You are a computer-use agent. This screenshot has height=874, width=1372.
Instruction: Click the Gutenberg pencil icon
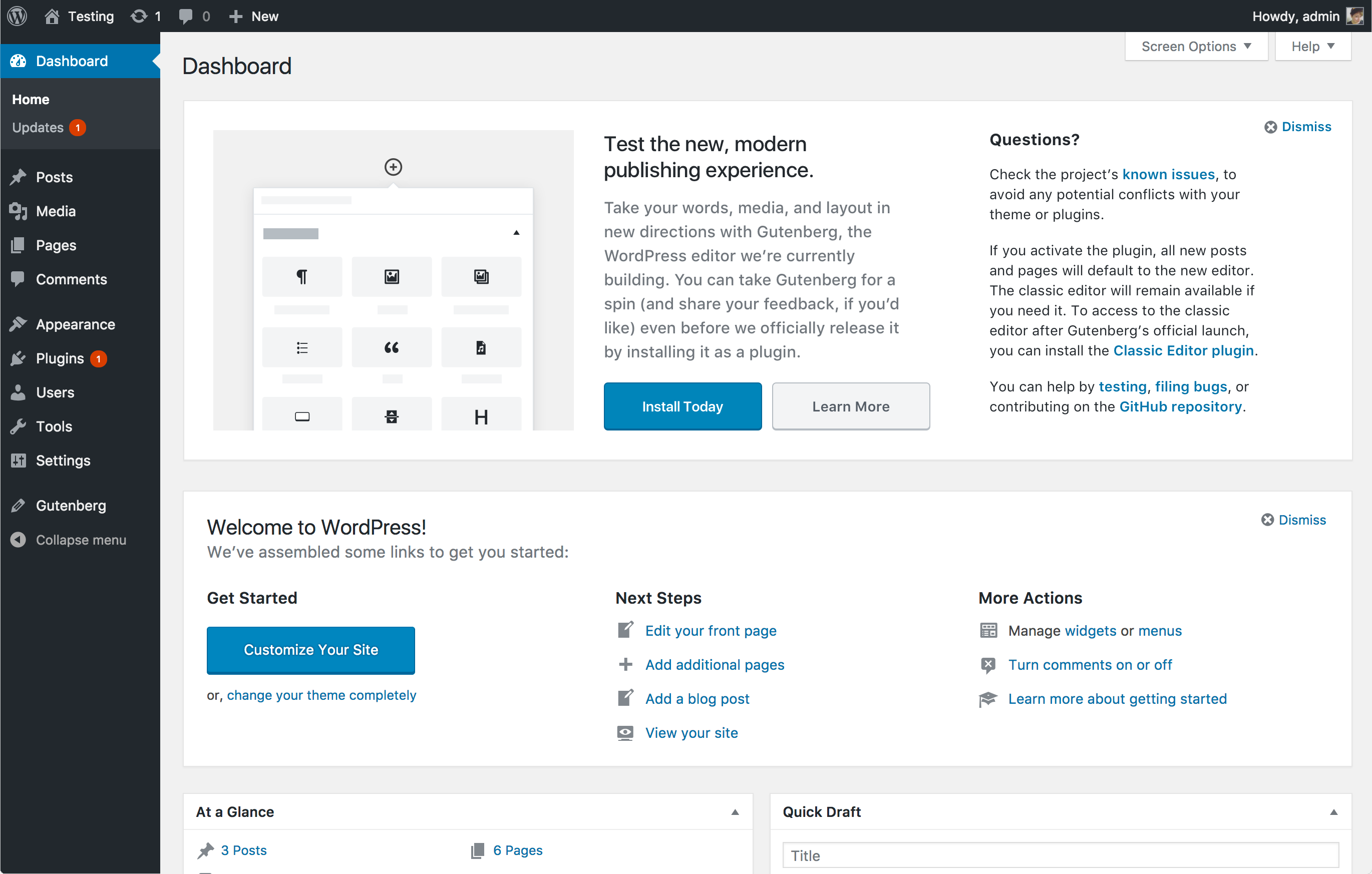point(18,506)
